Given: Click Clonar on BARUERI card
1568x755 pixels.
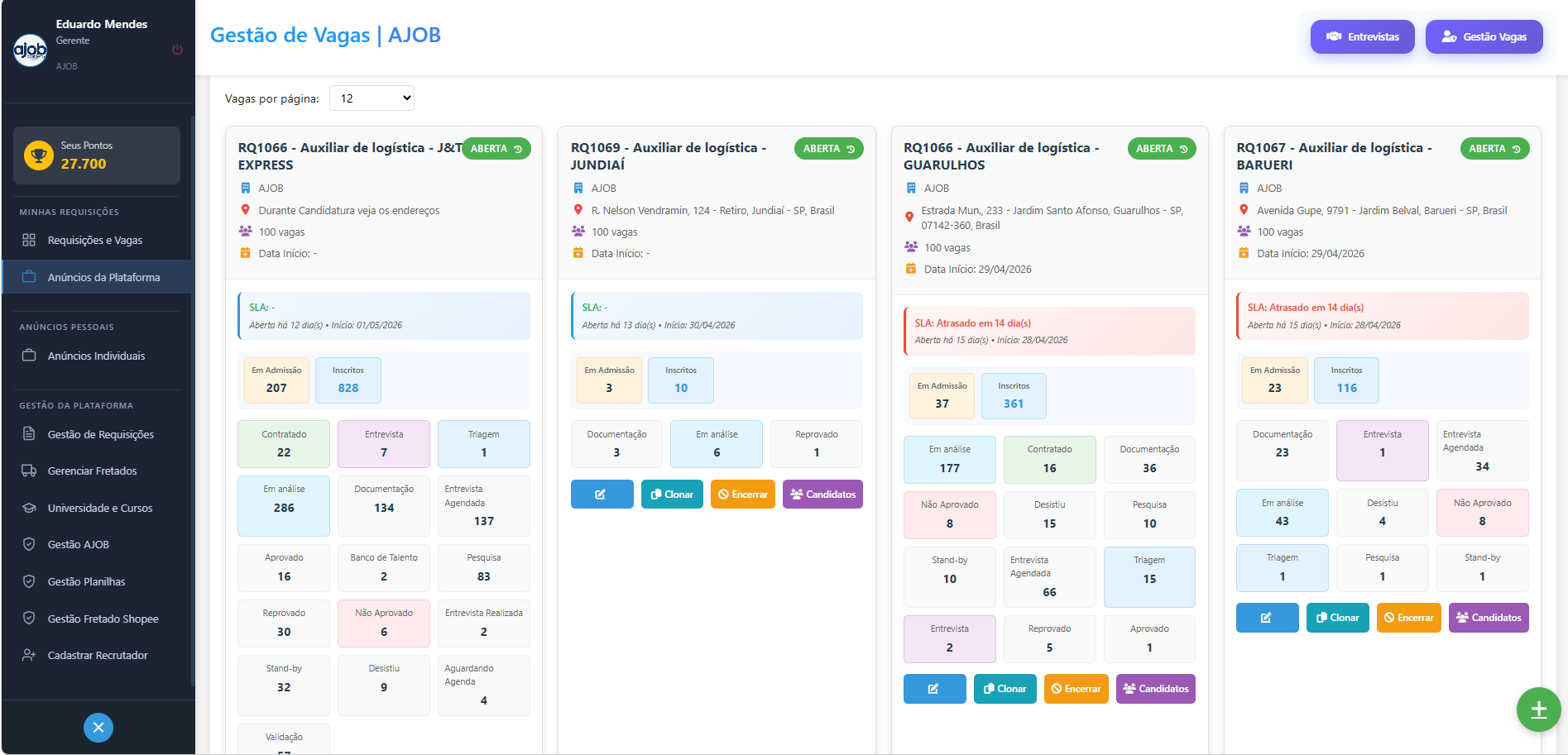Looking at the screenshot, I should click(1337, 618).
